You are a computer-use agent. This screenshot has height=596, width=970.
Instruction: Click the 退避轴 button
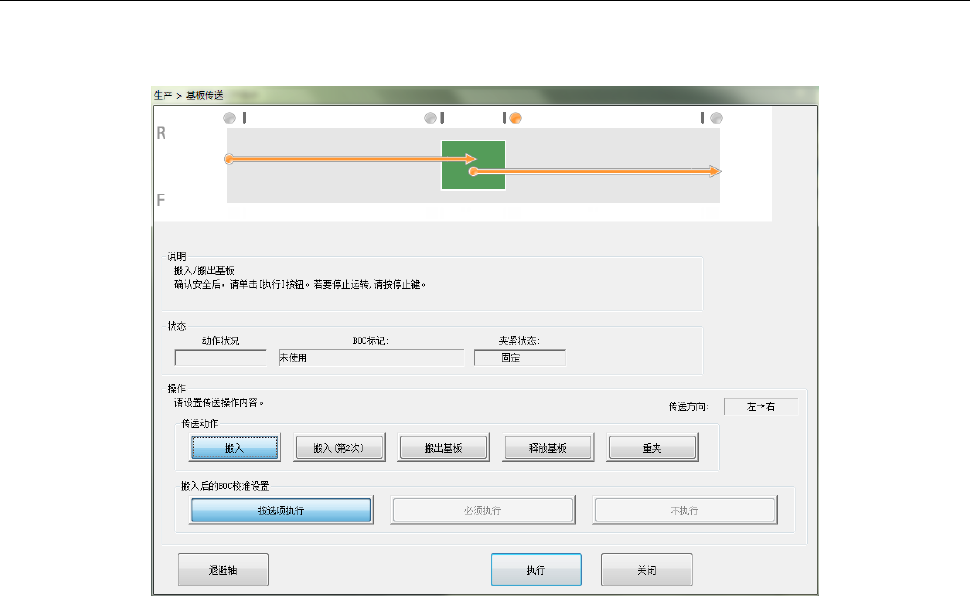(223, 569)
